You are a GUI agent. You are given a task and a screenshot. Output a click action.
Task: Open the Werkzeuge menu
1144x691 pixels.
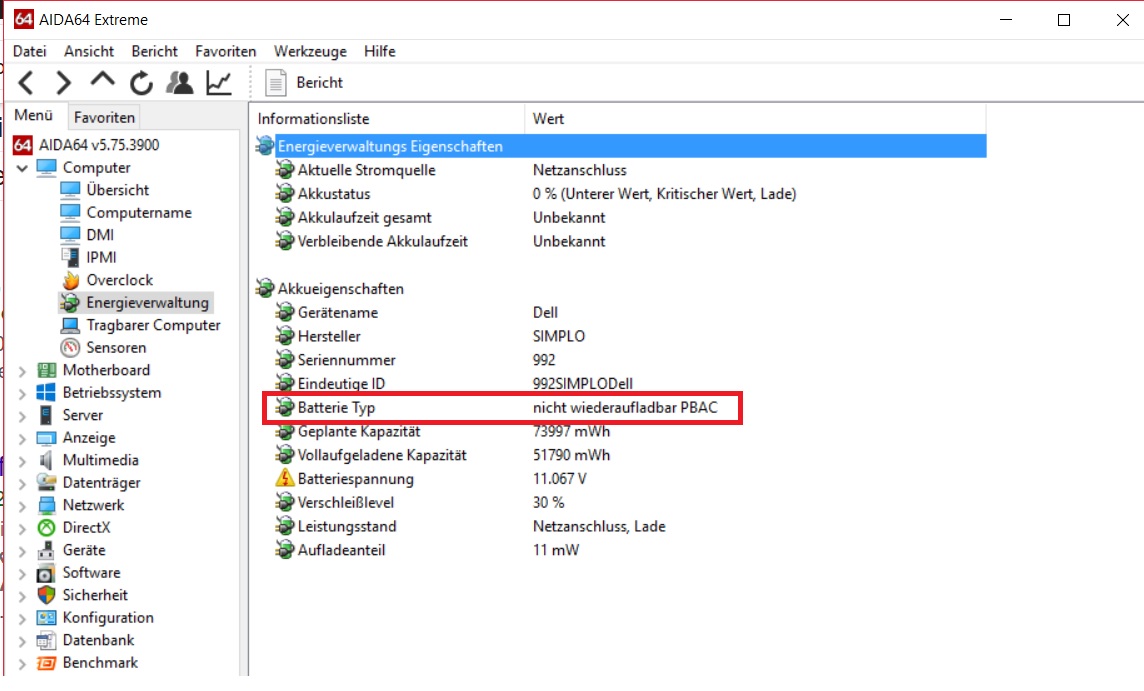click(x=310, y=51)
